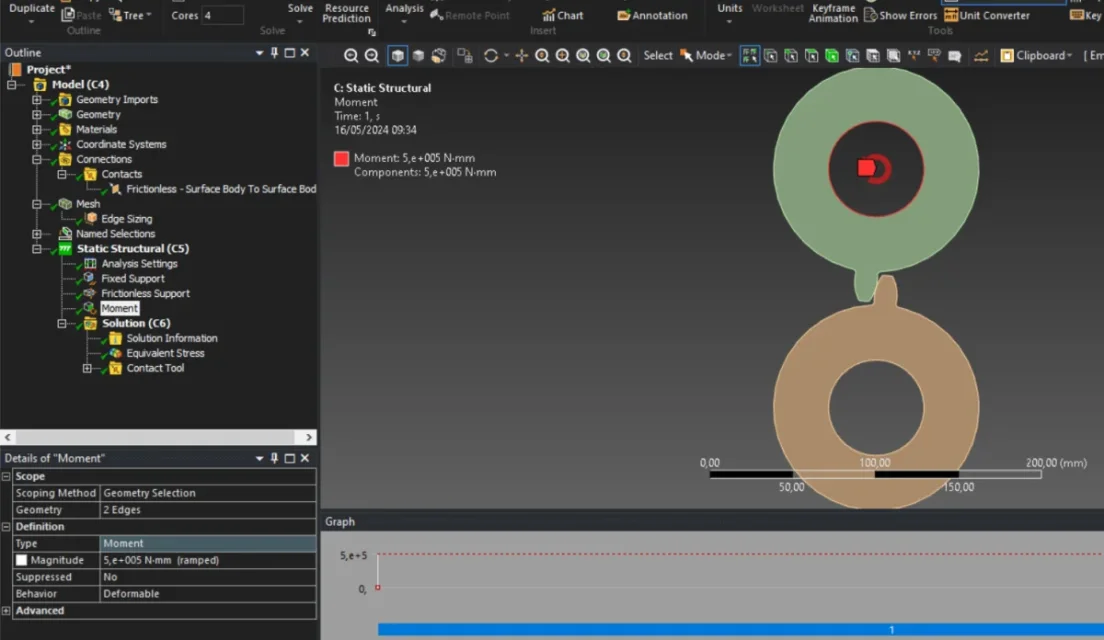1104x640 pixels.
Task: Click the Cores number input field
Action: [222, 16]
